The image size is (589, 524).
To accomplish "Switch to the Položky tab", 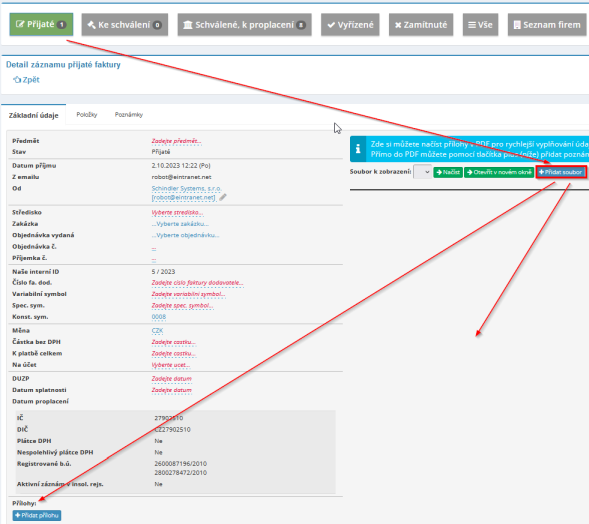I will [87, 115].
